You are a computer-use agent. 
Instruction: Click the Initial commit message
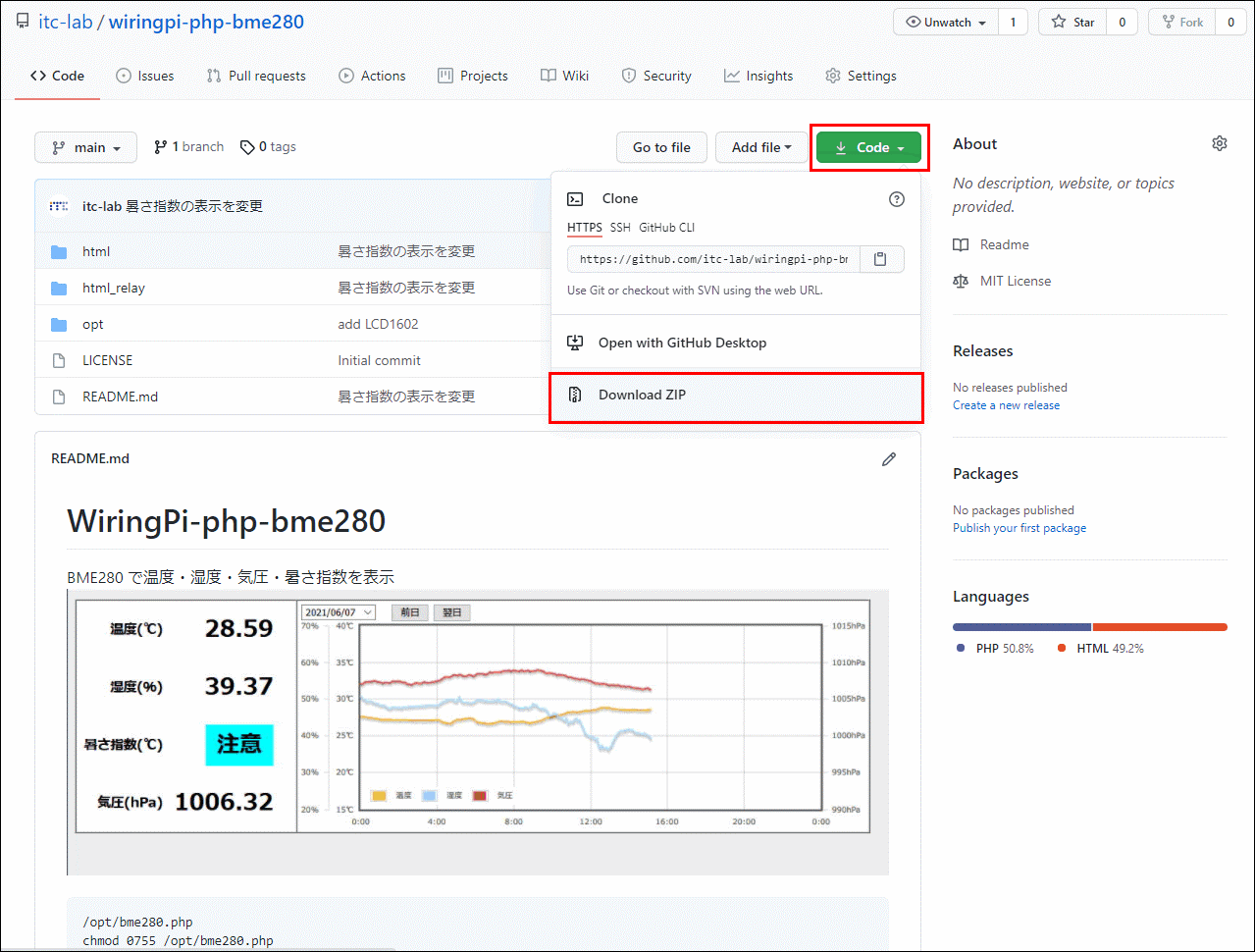[380, 361]
